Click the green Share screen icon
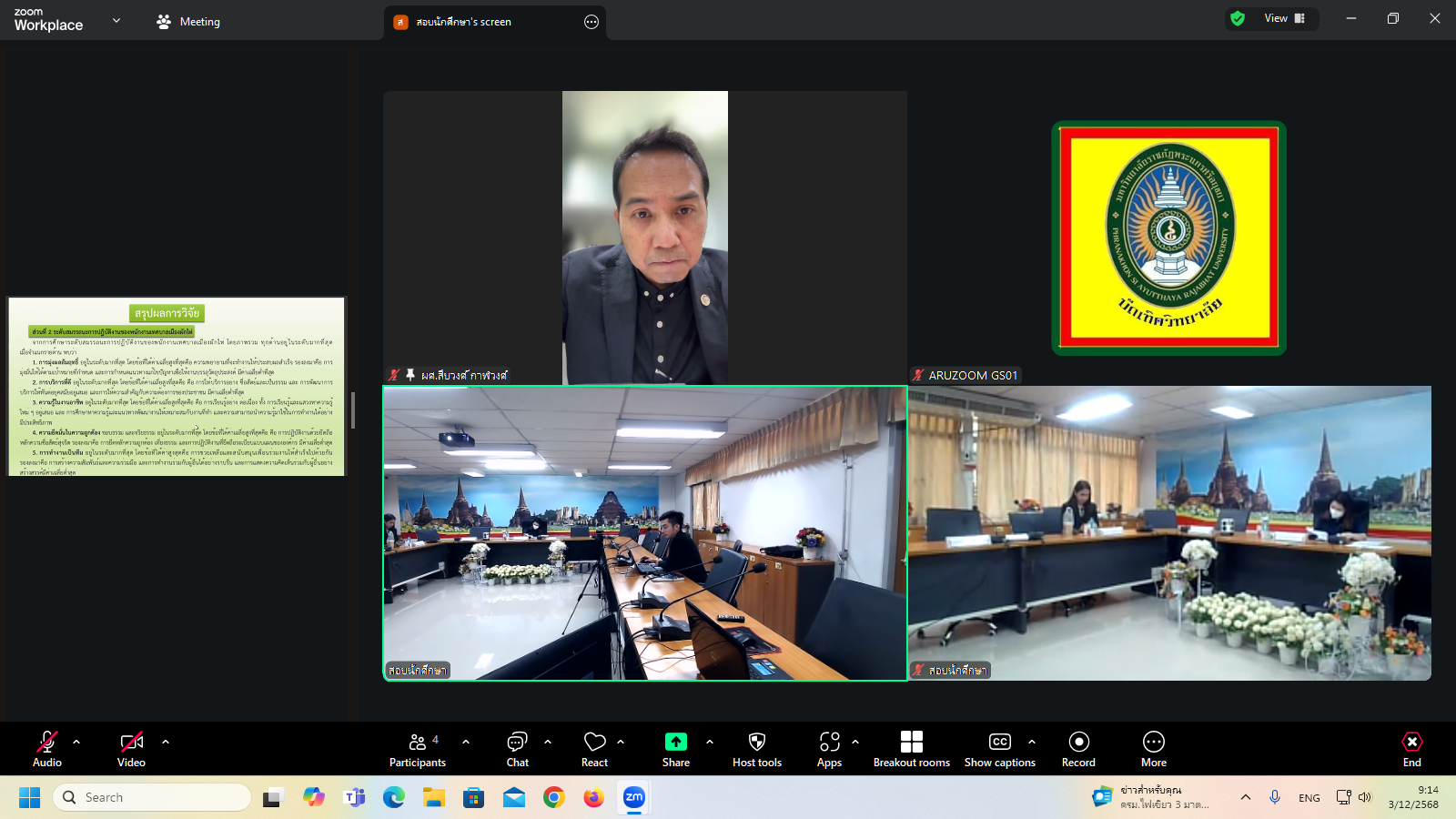Image resolution: width=1456 pixels, height=819 pixels. click(x=675, y=742)
